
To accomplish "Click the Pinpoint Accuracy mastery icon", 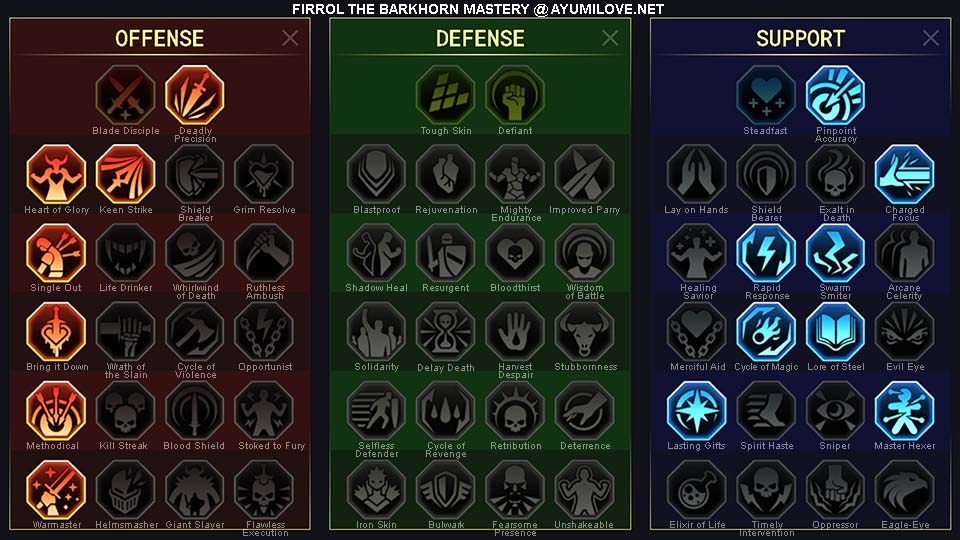I will 835,96.
